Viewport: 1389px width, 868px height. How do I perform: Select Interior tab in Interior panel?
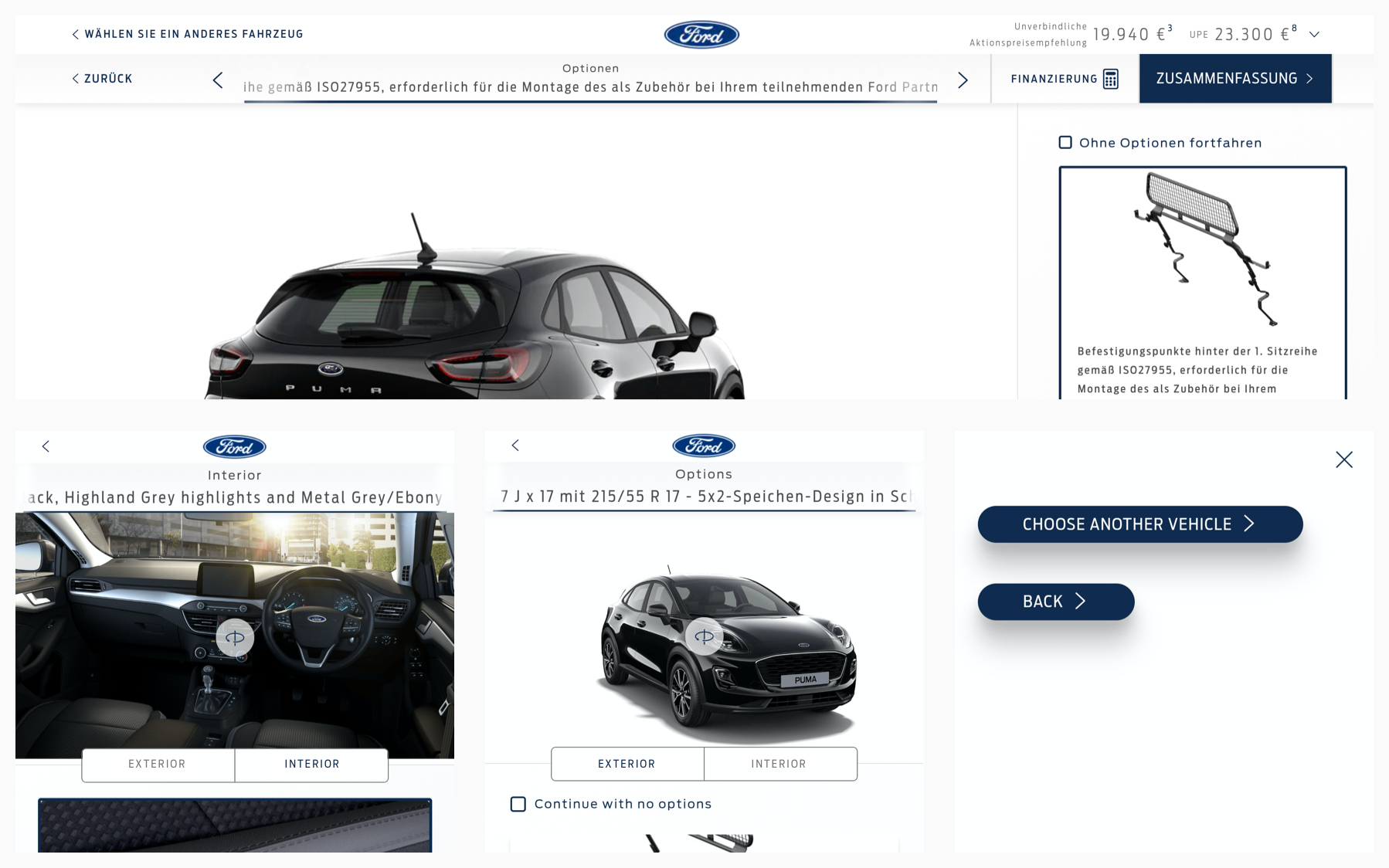point(311,765)
